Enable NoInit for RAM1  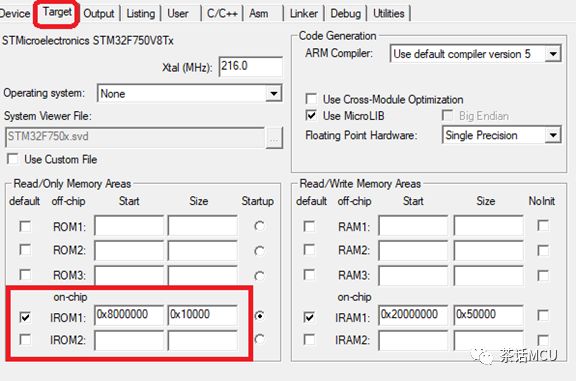coord(543,225)
